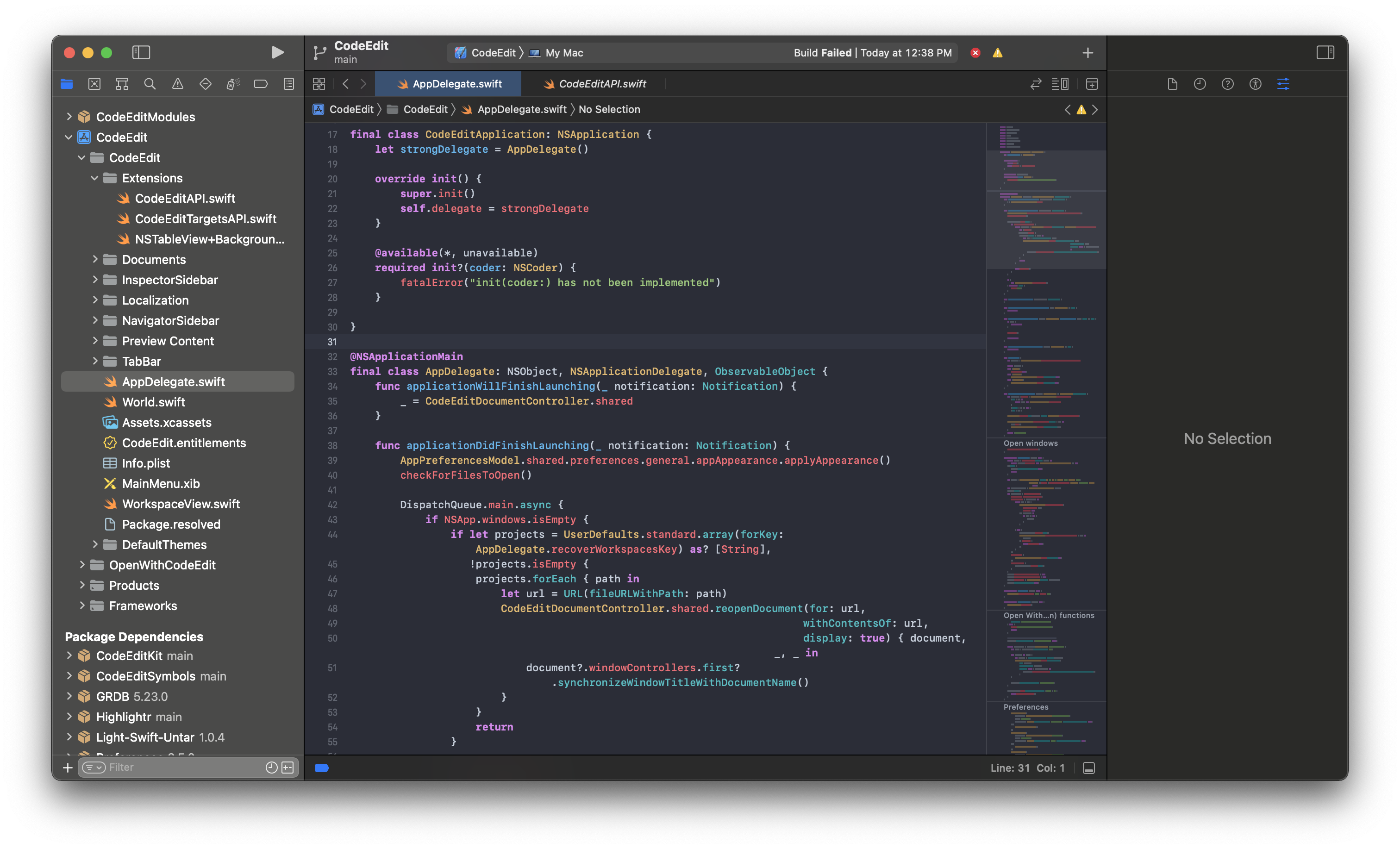Expand the Documents folder
1400x849 pixels.
point(94,259)
